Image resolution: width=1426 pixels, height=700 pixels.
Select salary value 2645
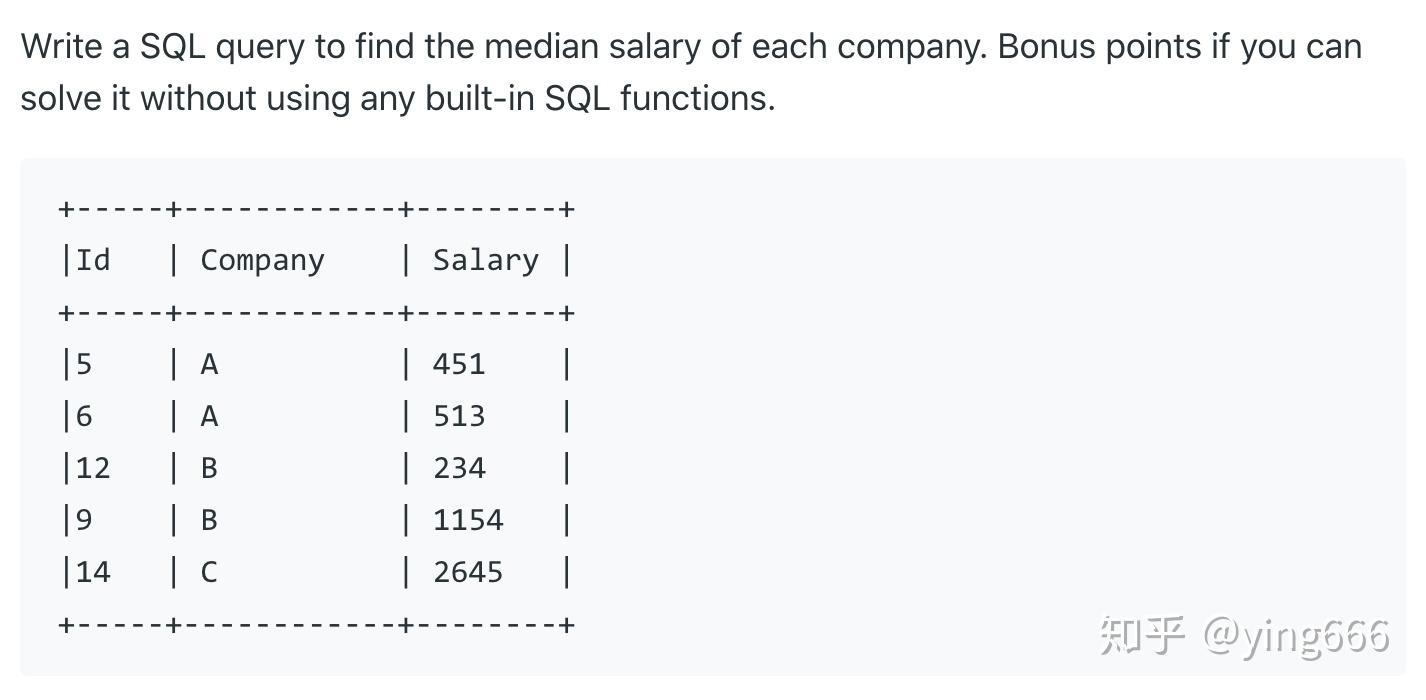[x=468, y=572]
